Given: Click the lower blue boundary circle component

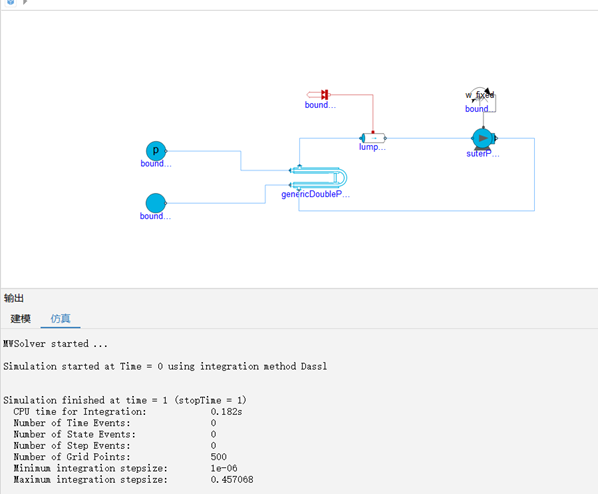Looking at the screenshot, I should [x=156, y=203].
